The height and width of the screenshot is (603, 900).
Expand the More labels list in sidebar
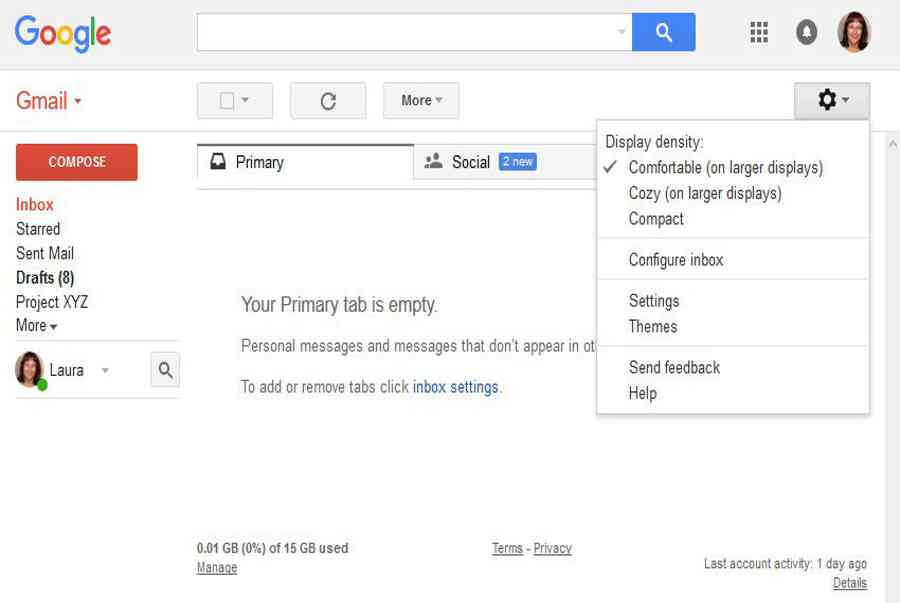37,325
